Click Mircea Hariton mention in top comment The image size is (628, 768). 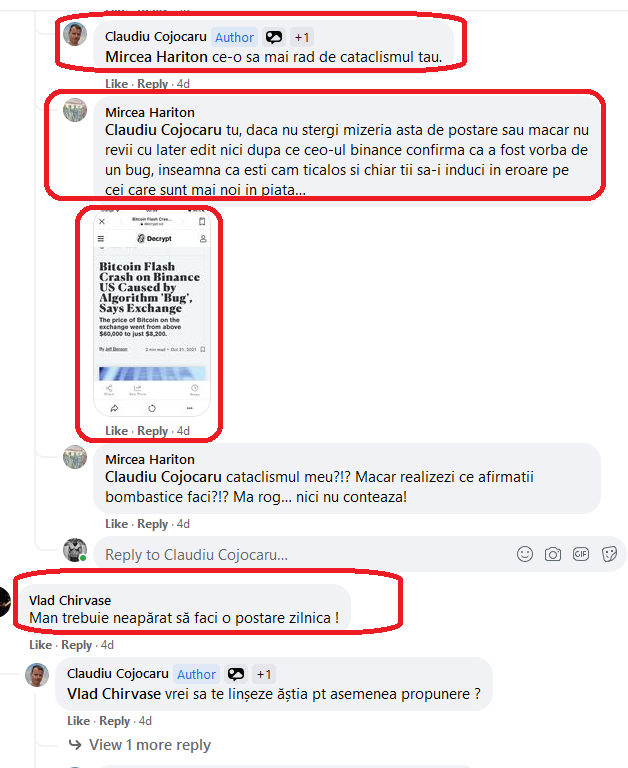point(156,57)
